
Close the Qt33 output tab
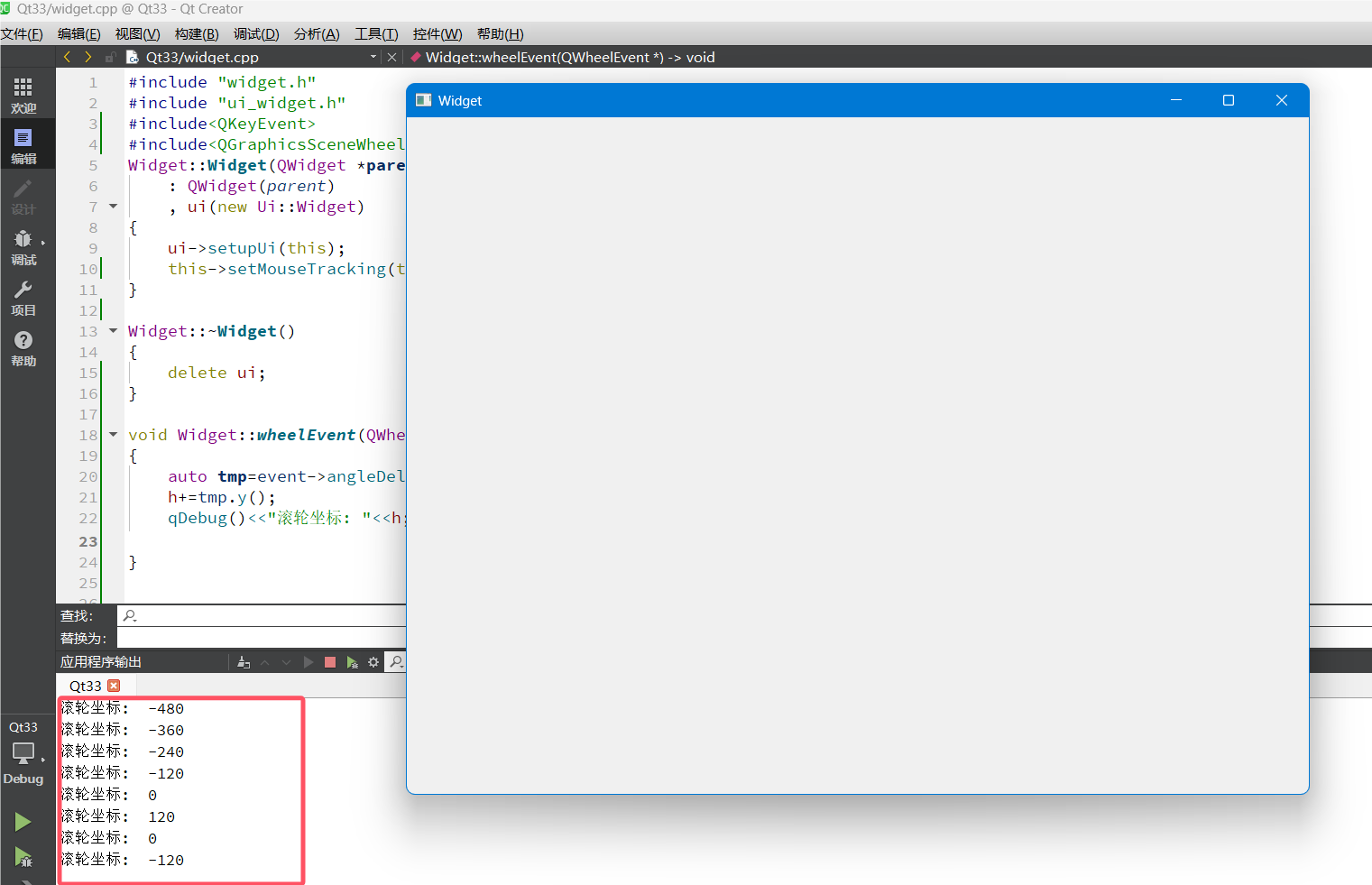click(x=114, y=686)
